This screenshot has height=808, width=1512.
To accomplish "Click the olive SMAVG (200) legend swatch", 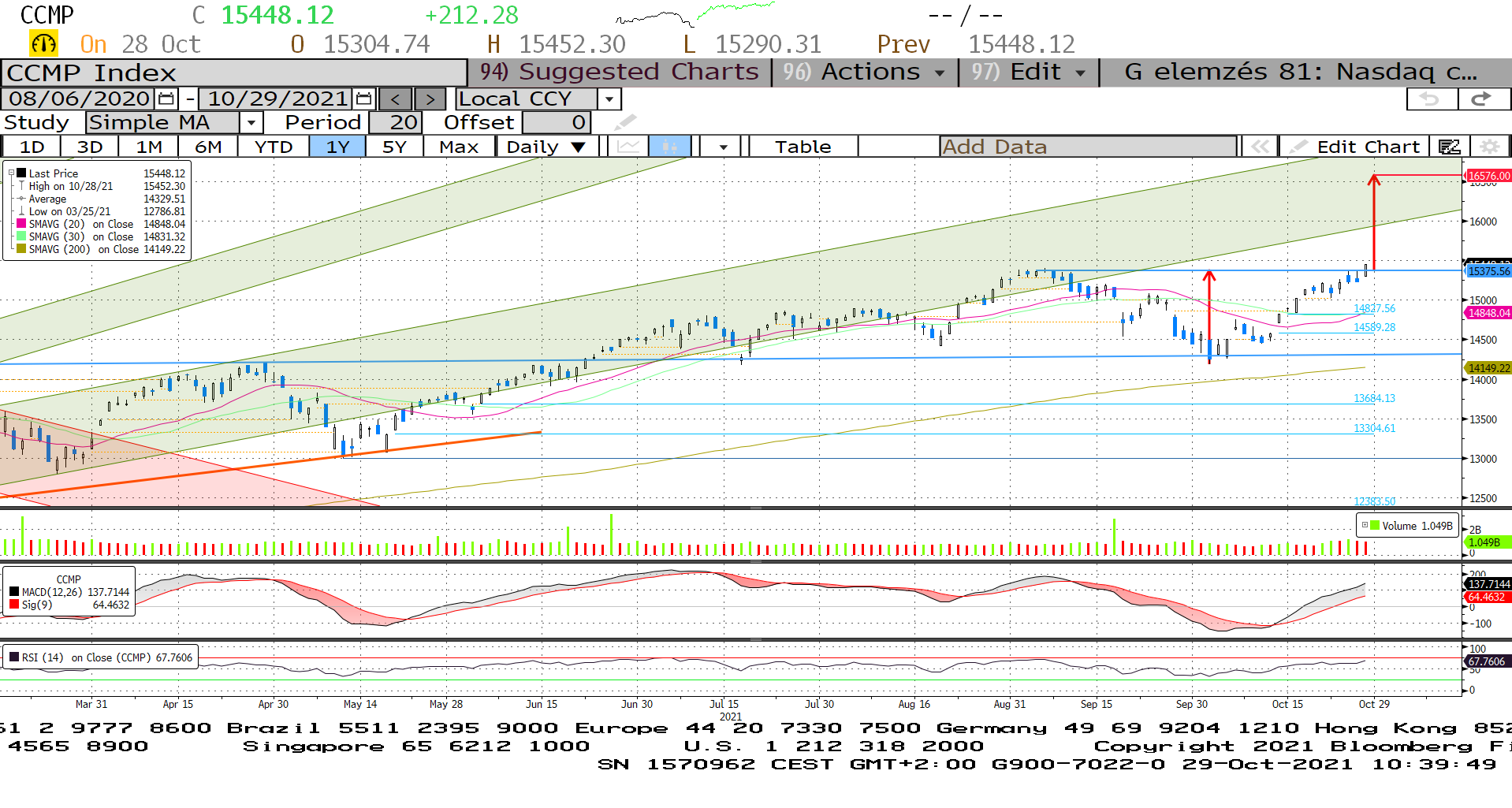I will click(21, 249).
